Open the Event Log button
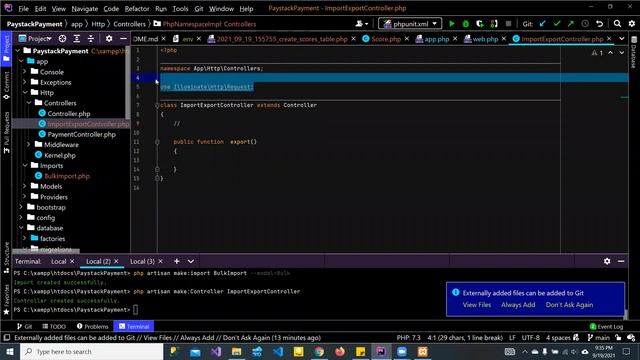The image size is (640, 360). coord(607,327)
